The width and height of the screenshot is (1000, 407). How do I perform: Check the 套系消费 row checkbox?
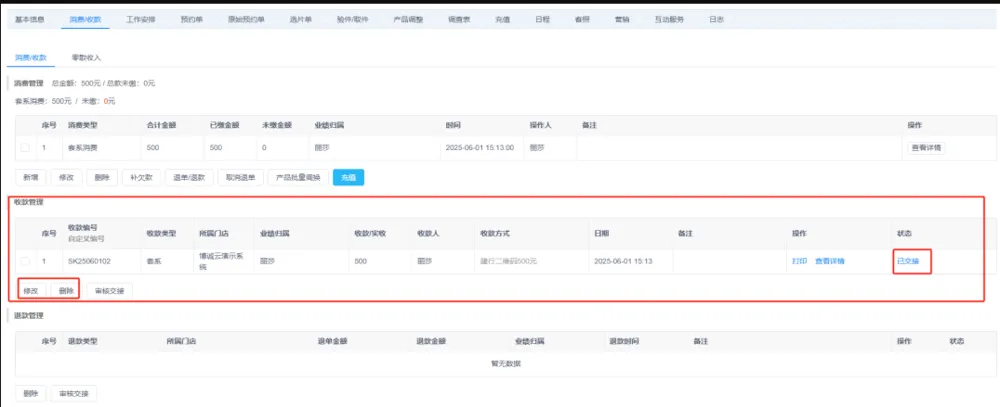(x=25, y=148)
